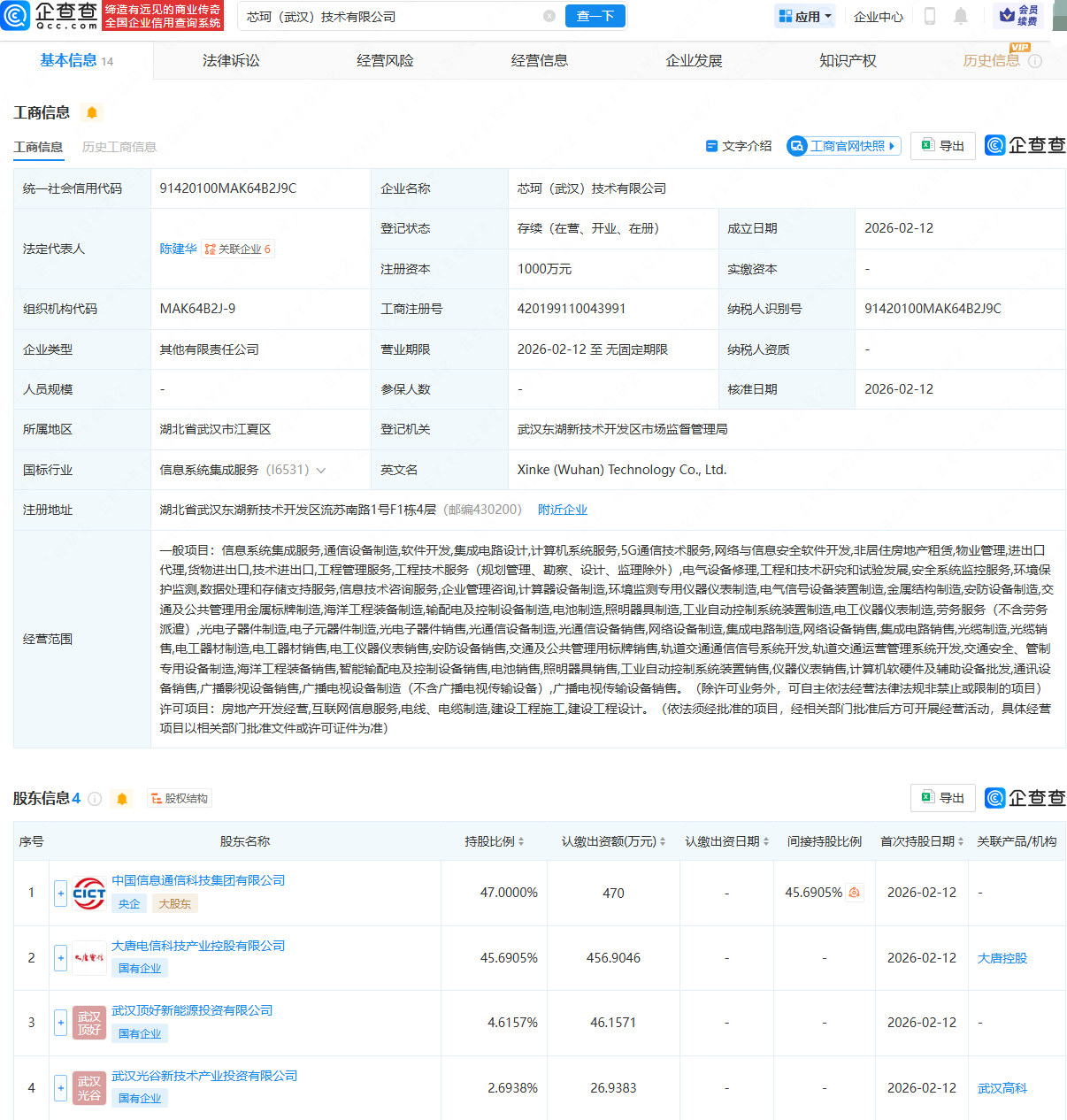Viewport: 1067px width, 1120px height.
Task: Expand 大唐电信科技 shareholder row with plus
Action: (59, 957)
